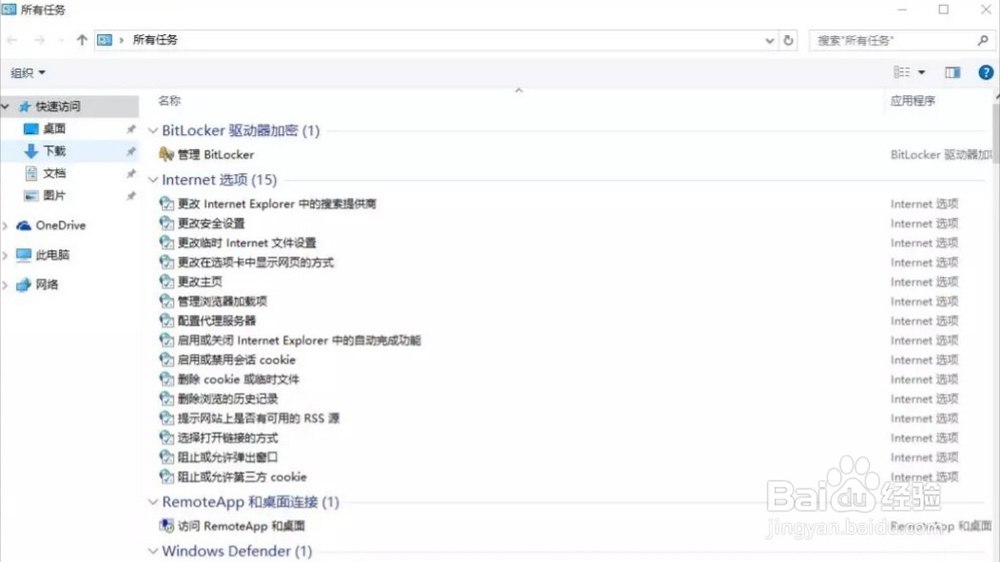Select the 更改安全设置 task text

(211, 223)
